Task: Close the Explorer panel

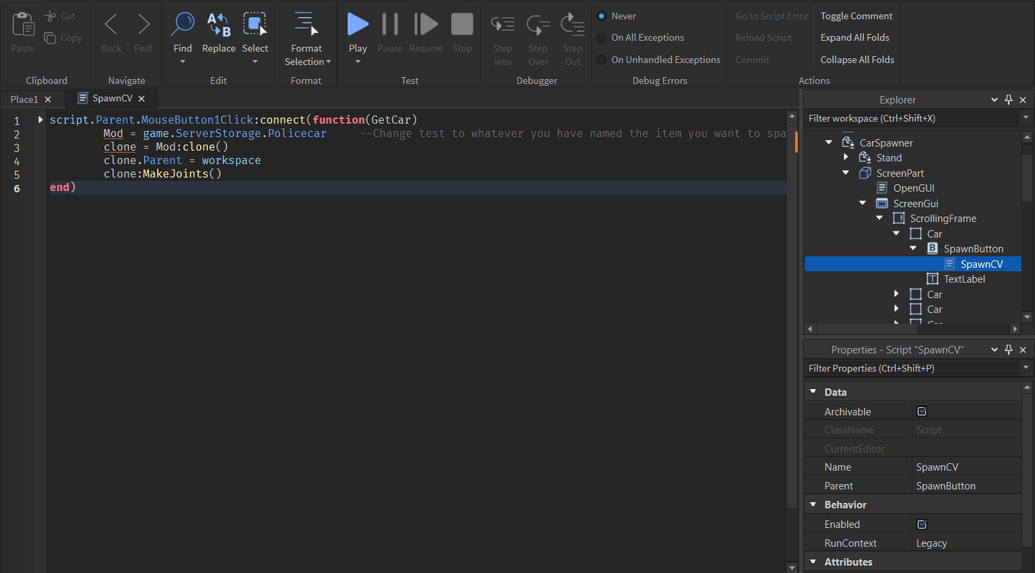Action: 1023,100
